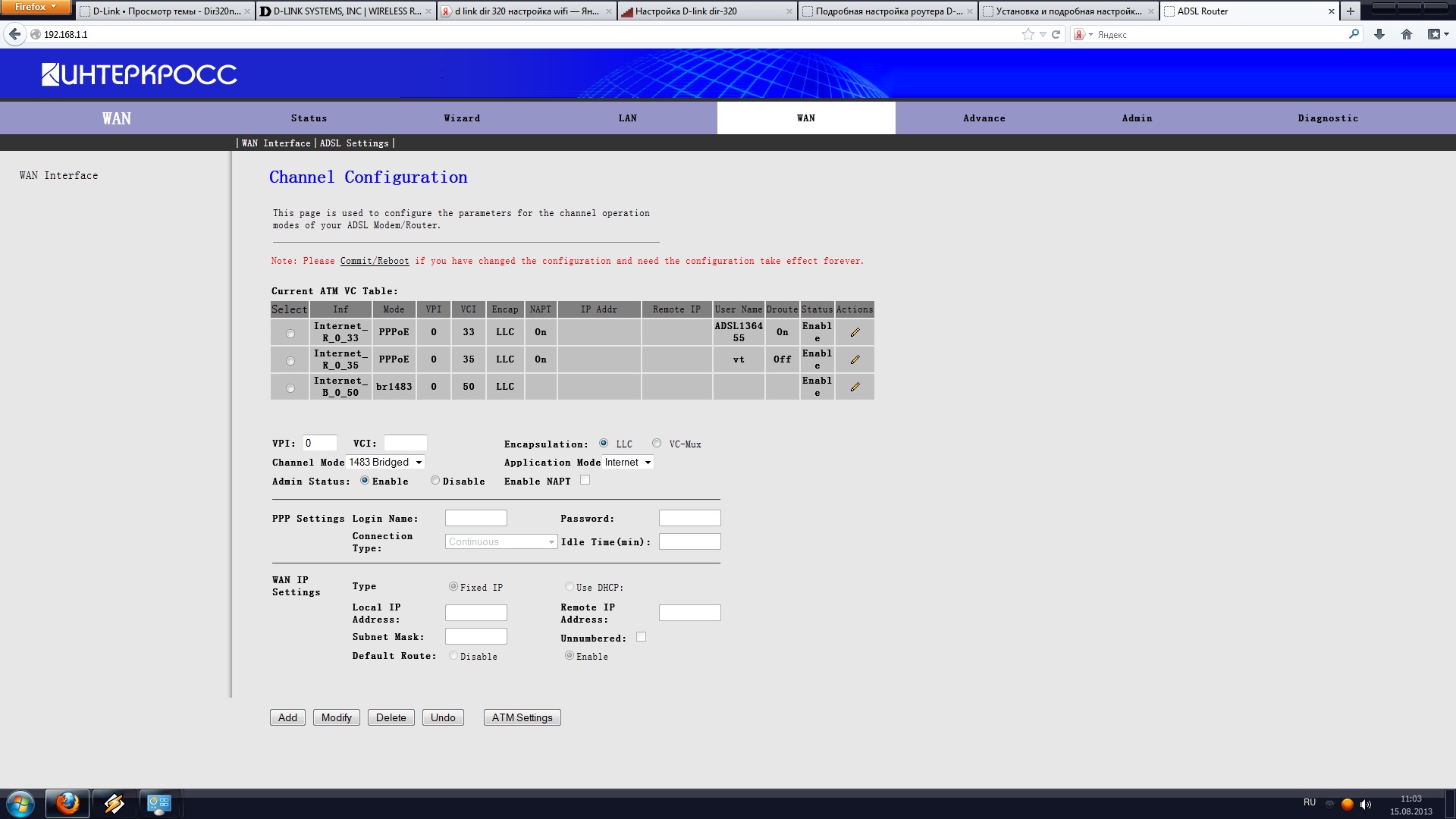Image resolution: width=1456 pixels, height=819 pixels.
Task: Switch to the Advance tab
Action: click(x=984, y=118)
